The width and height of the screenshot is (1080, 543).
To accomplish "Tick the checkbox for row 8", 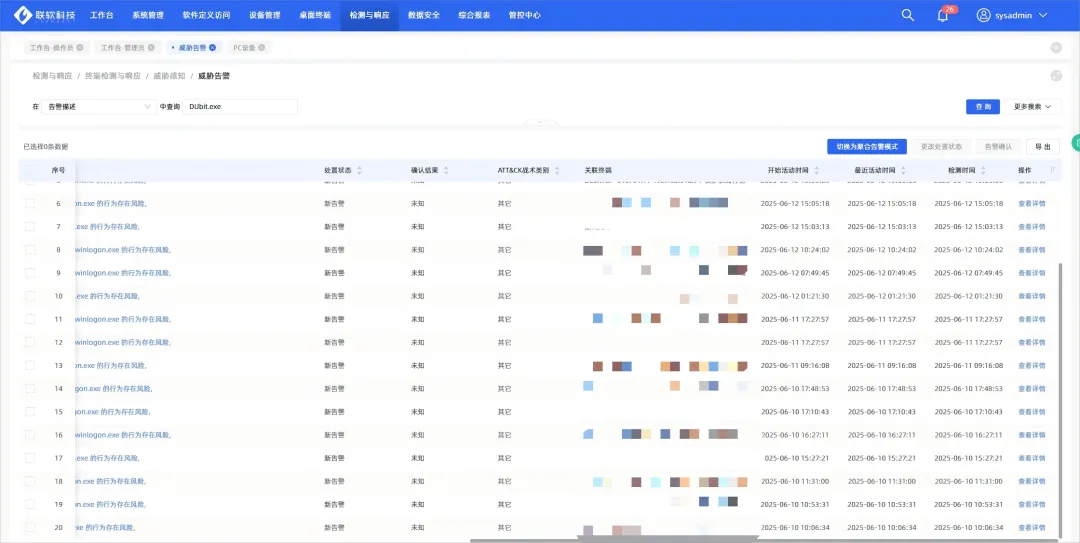I will (x=30, y=250).
